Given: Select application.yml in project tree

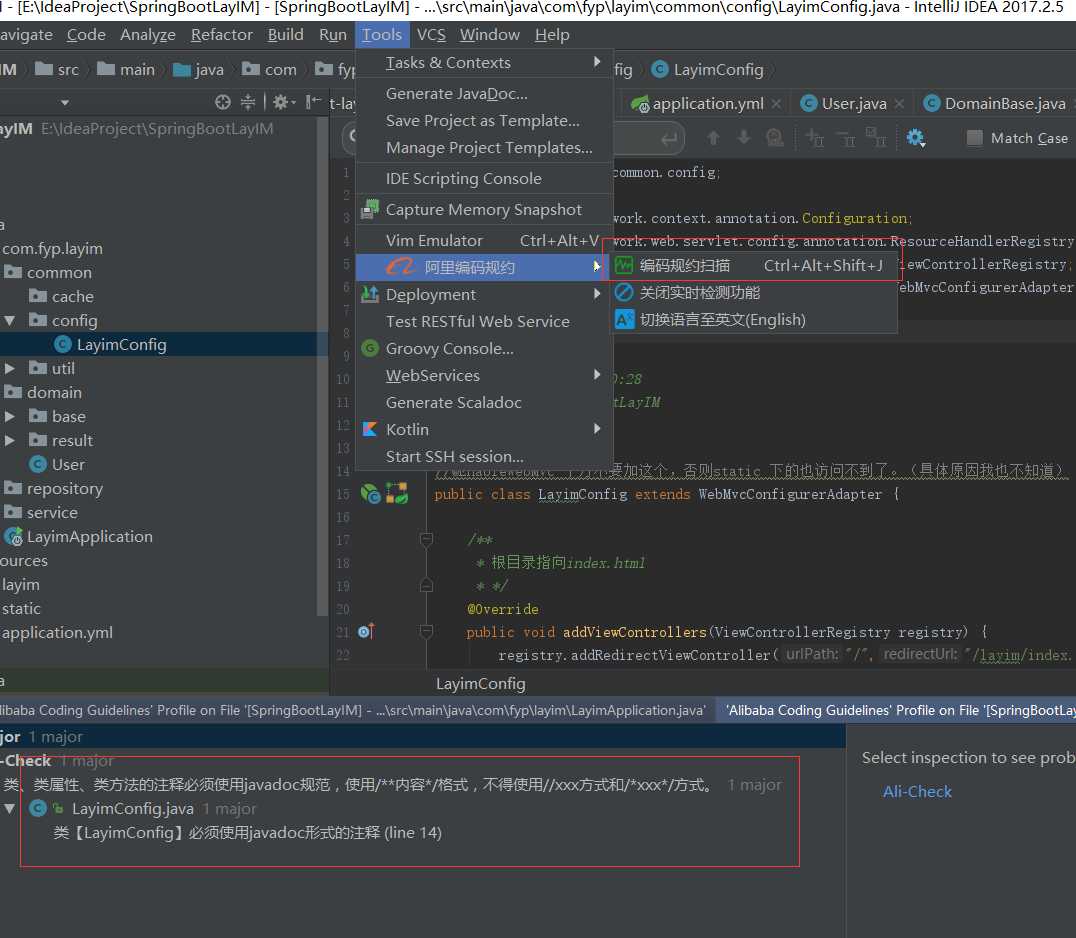Looking at the screenshot, I should pos(56,633).
